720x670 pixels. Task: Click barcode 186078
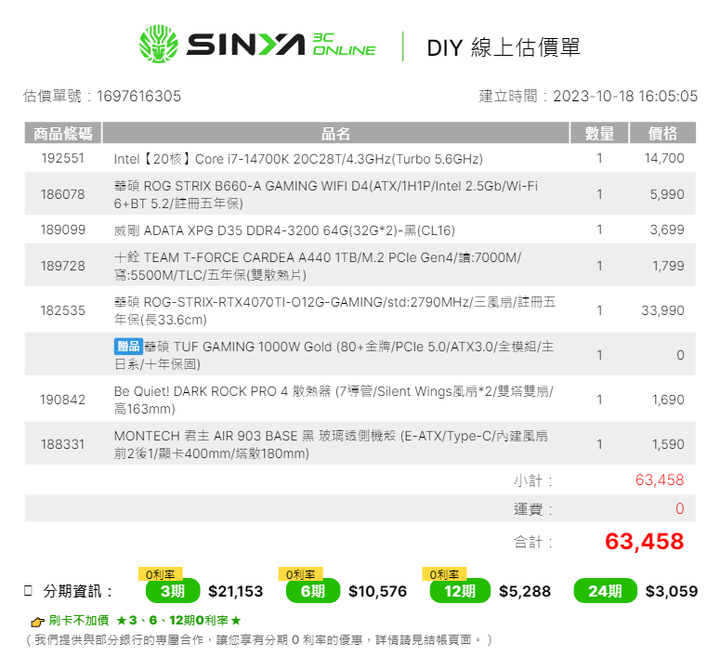(x=63, y=194)
